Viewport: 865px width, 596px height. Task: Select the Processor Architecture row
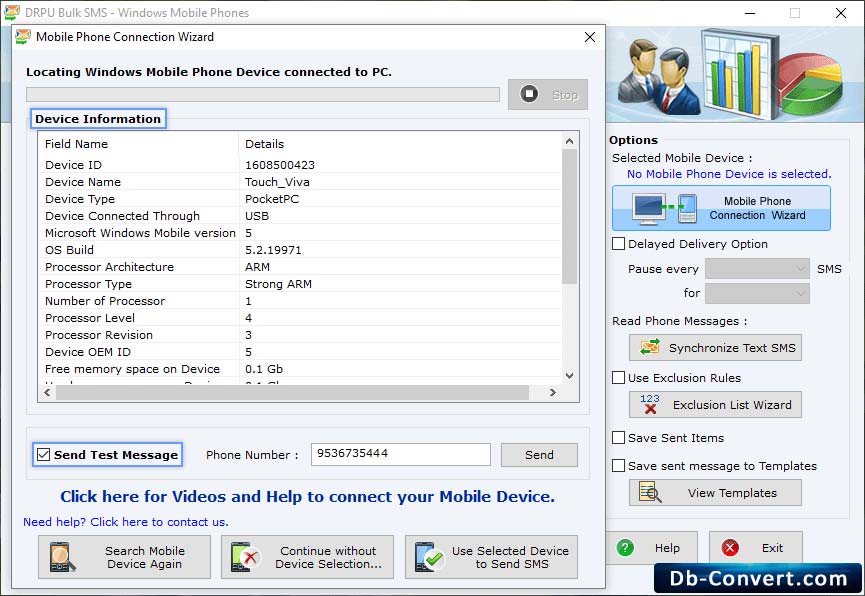tap(300, 267)
